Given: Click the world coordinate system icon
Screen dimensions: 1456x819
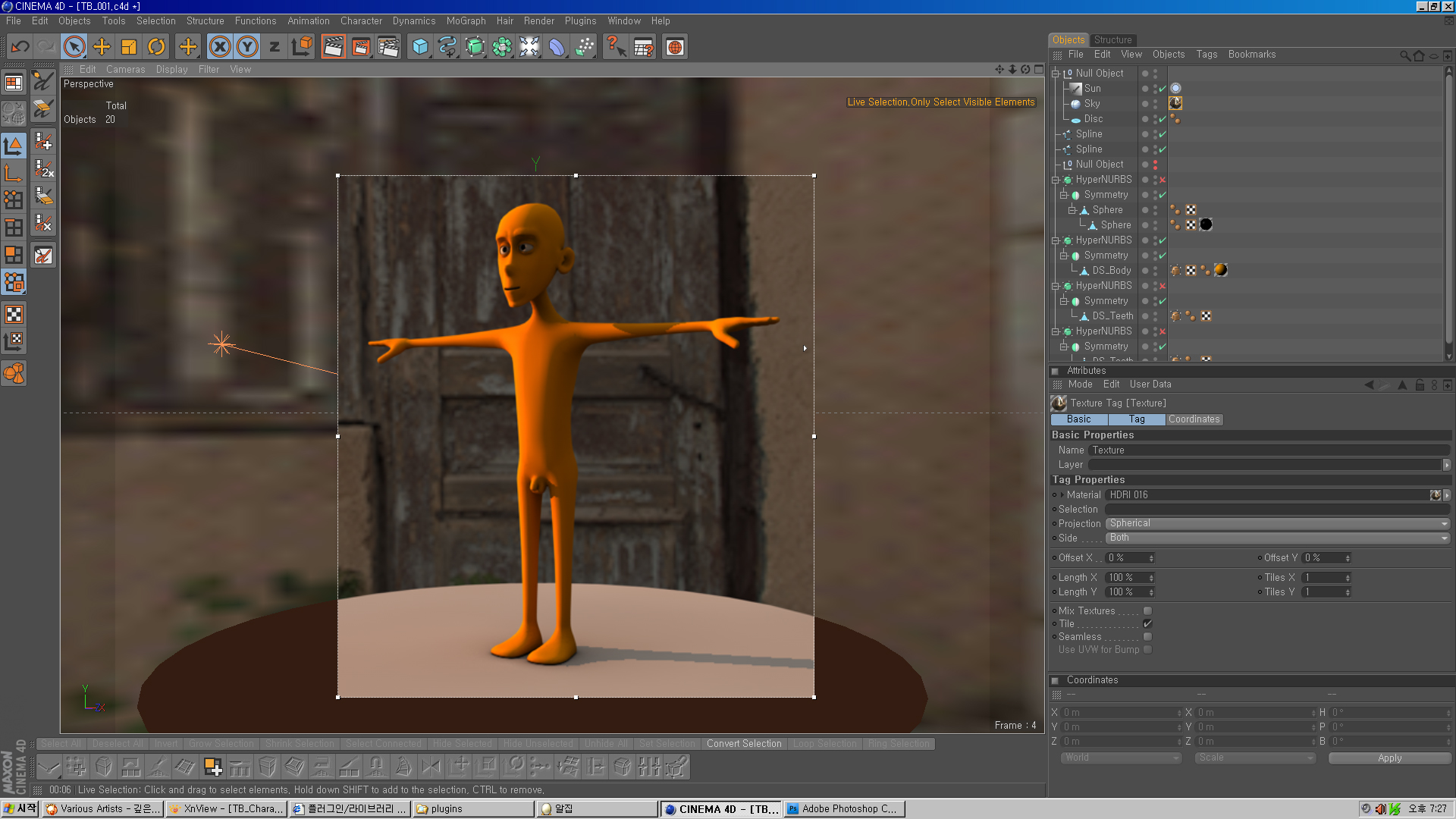Looking at the screenshot, I should pos(302,47).
